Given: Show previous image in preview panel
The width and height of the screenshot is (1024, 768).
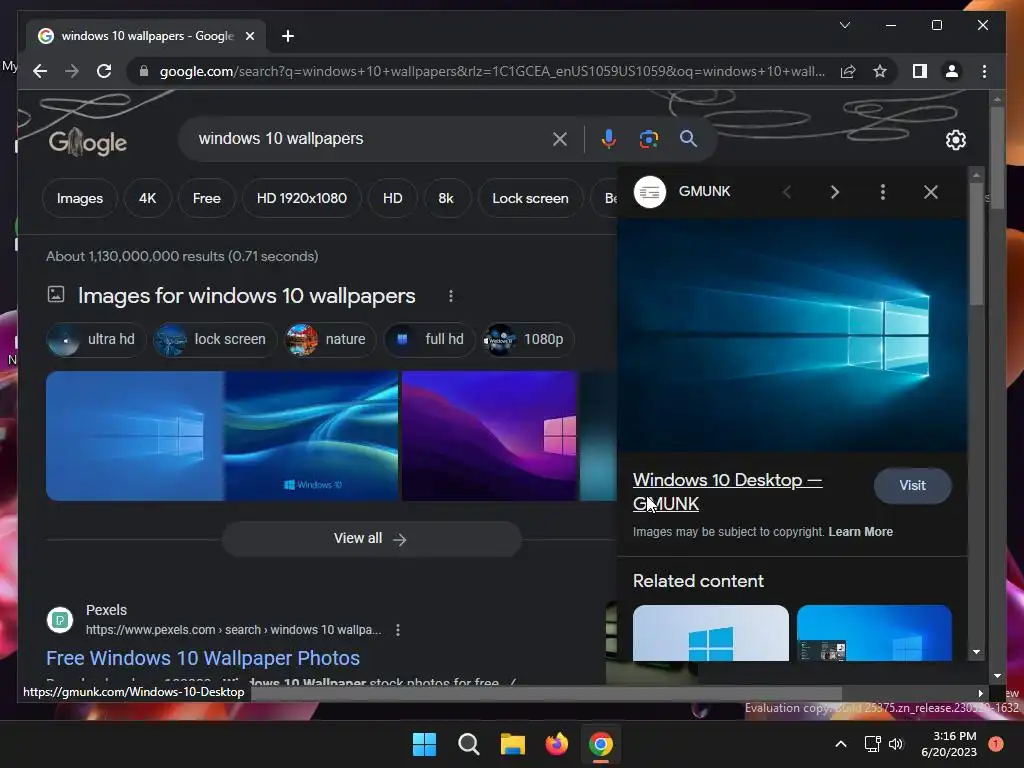Looking at the screenshot, I should click(x=787, y=192).
